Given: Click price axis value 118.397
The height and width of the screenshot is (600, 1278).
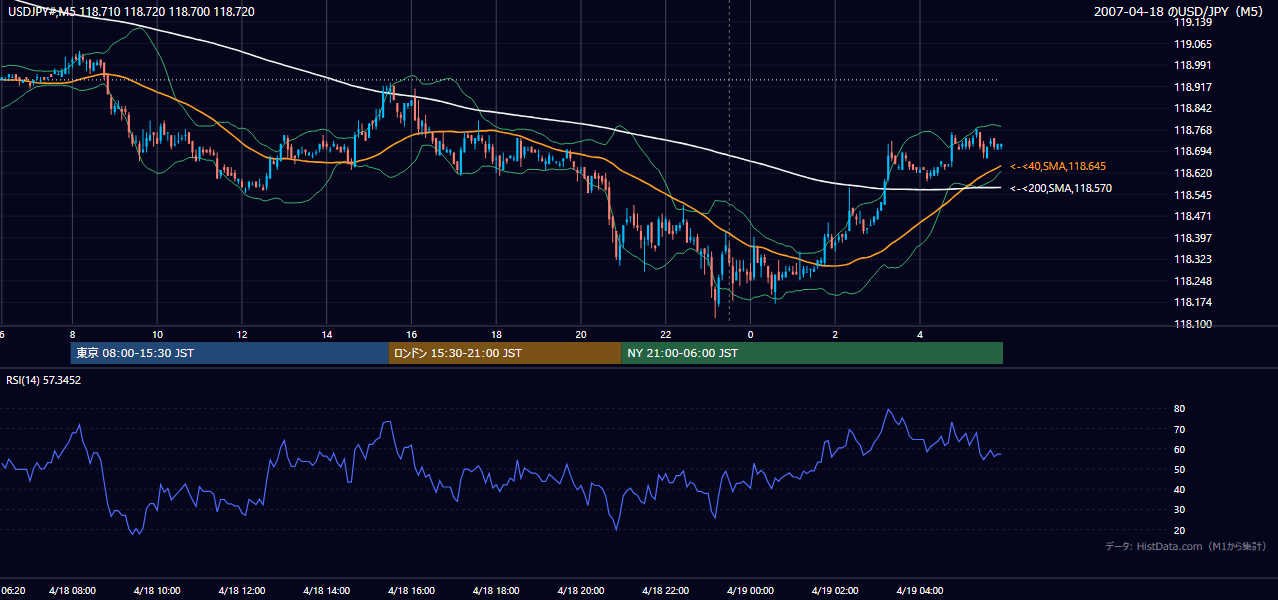Looking at the screenshot, I should (1193, 238).
